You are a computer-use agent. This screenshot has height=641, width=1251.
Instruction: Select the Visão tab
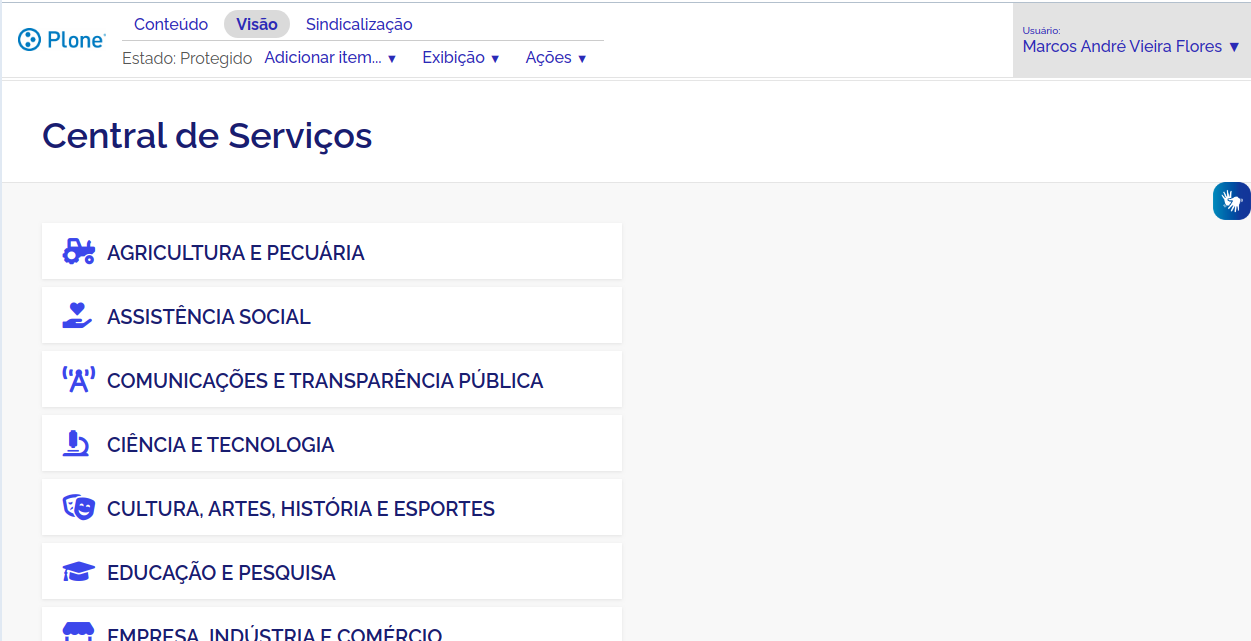click(257, 24)
